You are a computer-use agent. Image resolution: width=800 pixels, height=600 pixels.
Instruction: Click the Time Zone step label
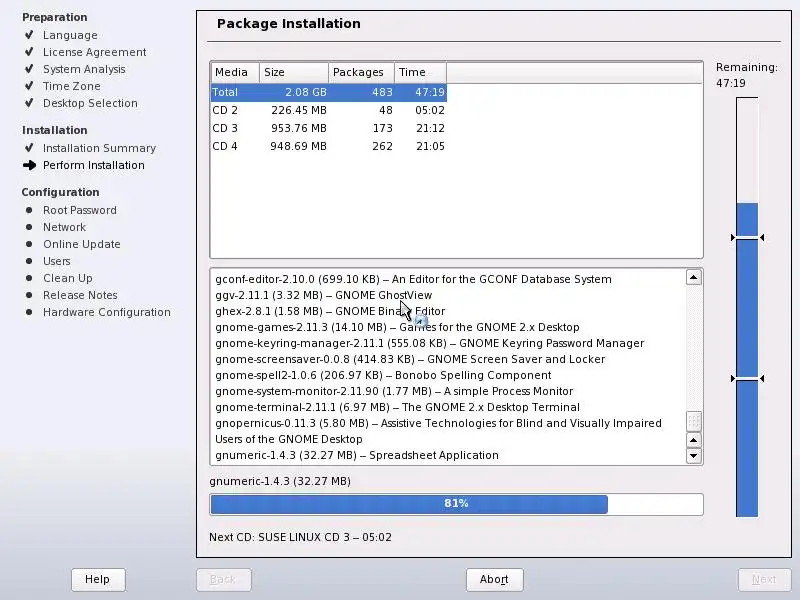pos(71,86)
